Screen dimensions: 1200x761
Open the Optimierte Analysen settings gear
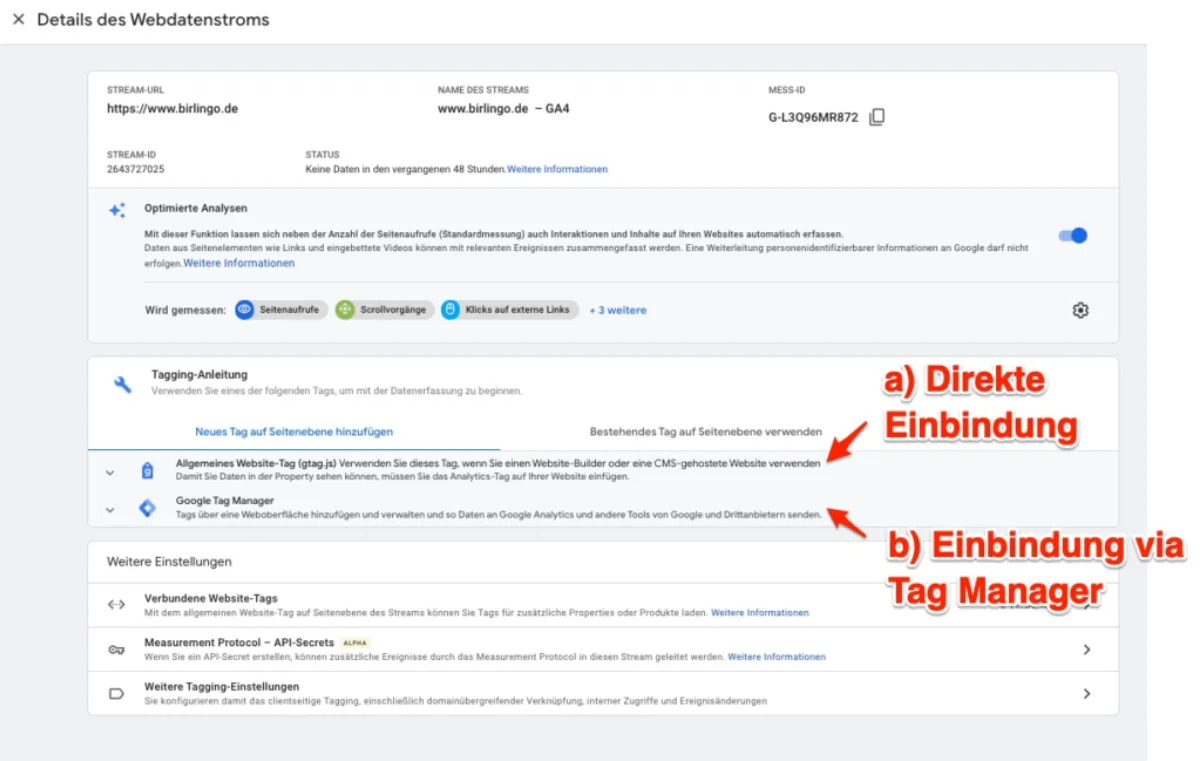(1080, 310)
